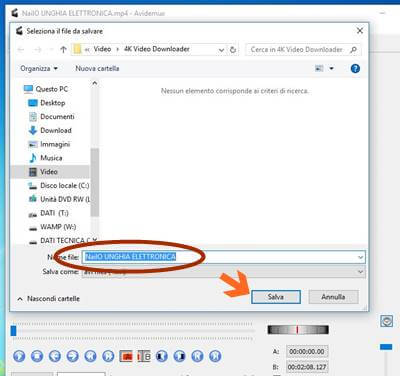
Task: Go to previous frame in Avidemux
Action: (x=55, y=356)
